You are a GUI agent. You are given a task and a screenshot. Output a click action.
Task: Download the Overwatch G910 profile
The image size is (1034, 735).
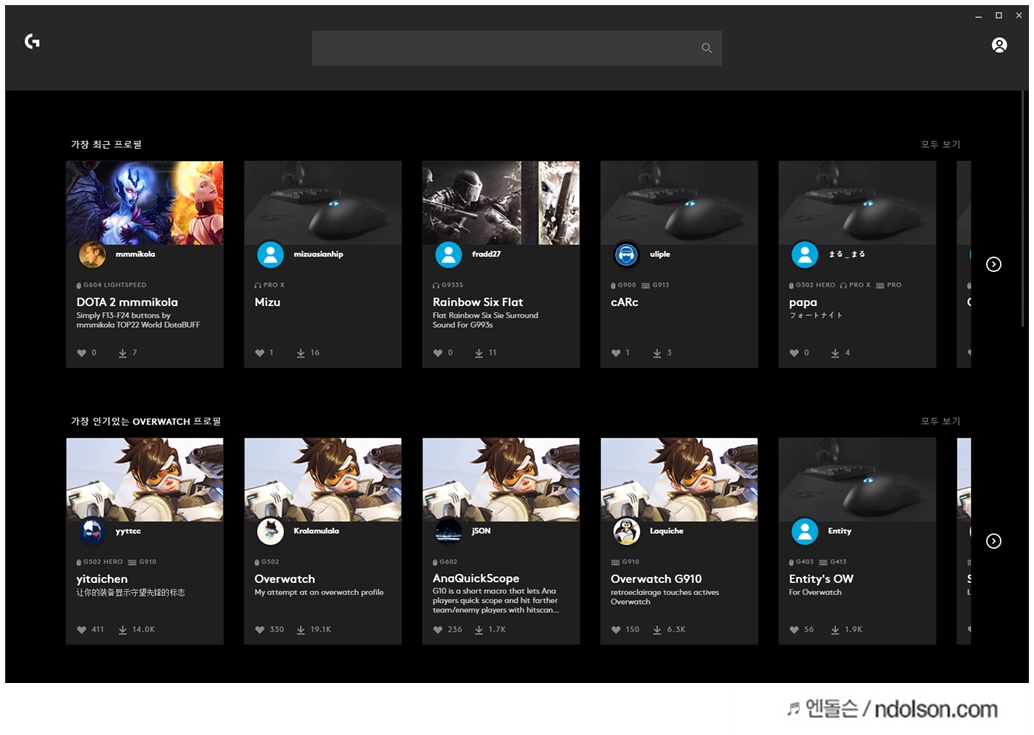point(657,630)
